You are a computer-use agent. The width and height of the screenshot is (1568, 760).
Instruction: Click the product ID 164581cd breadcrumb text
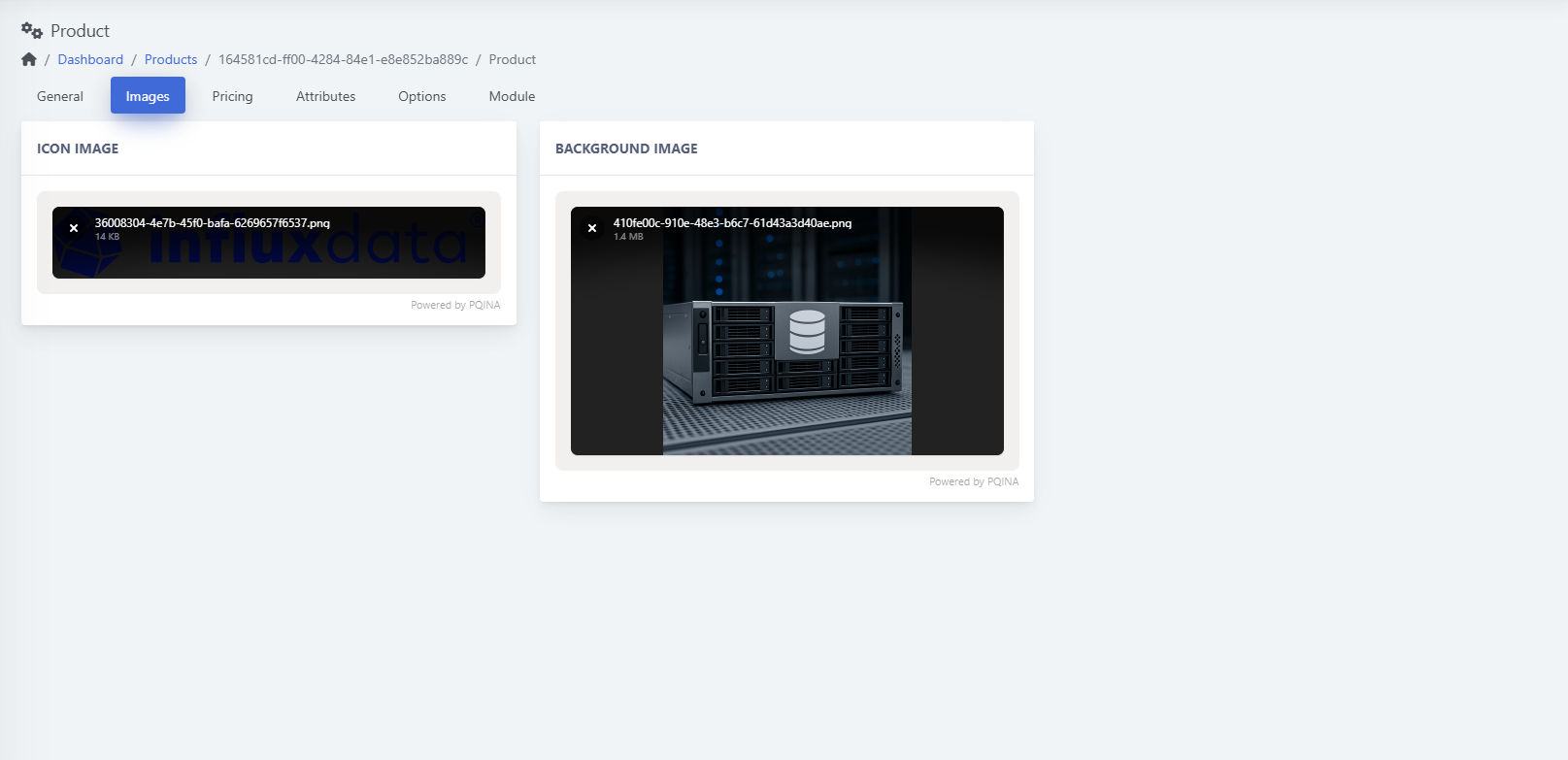point(344,59)
